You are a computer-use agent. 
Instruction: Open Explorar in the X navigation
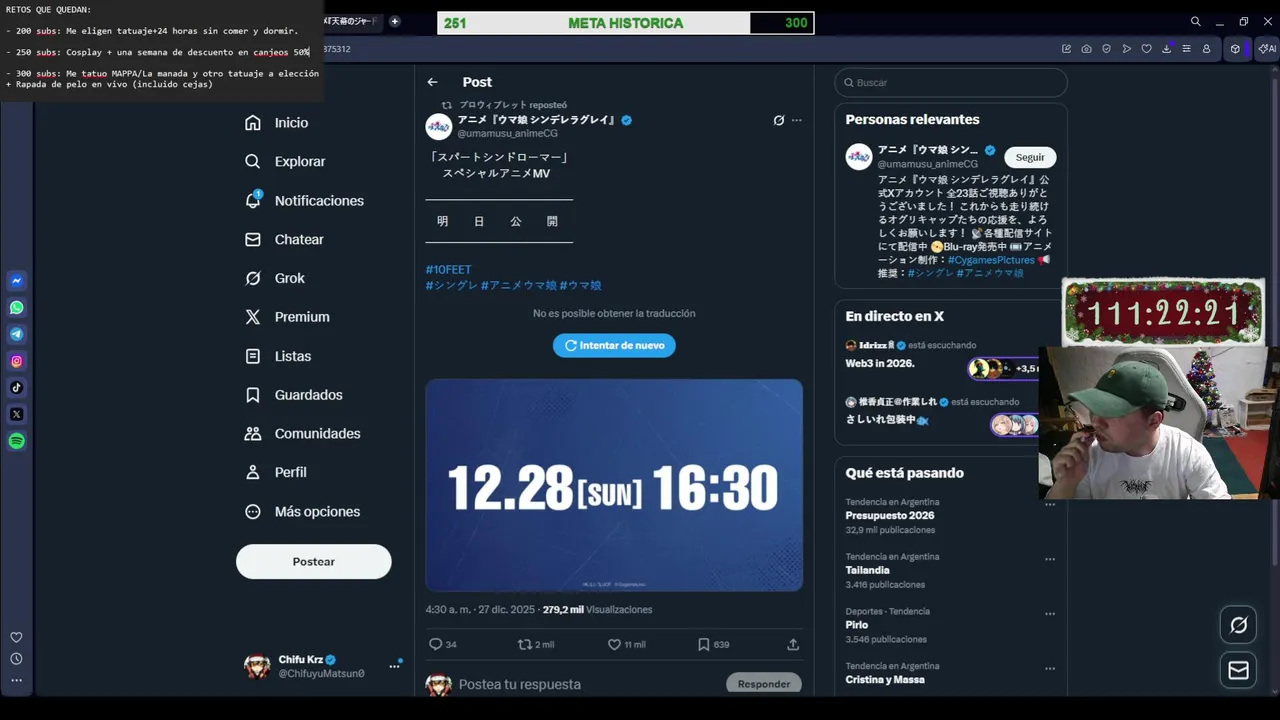tap(285, 162)
